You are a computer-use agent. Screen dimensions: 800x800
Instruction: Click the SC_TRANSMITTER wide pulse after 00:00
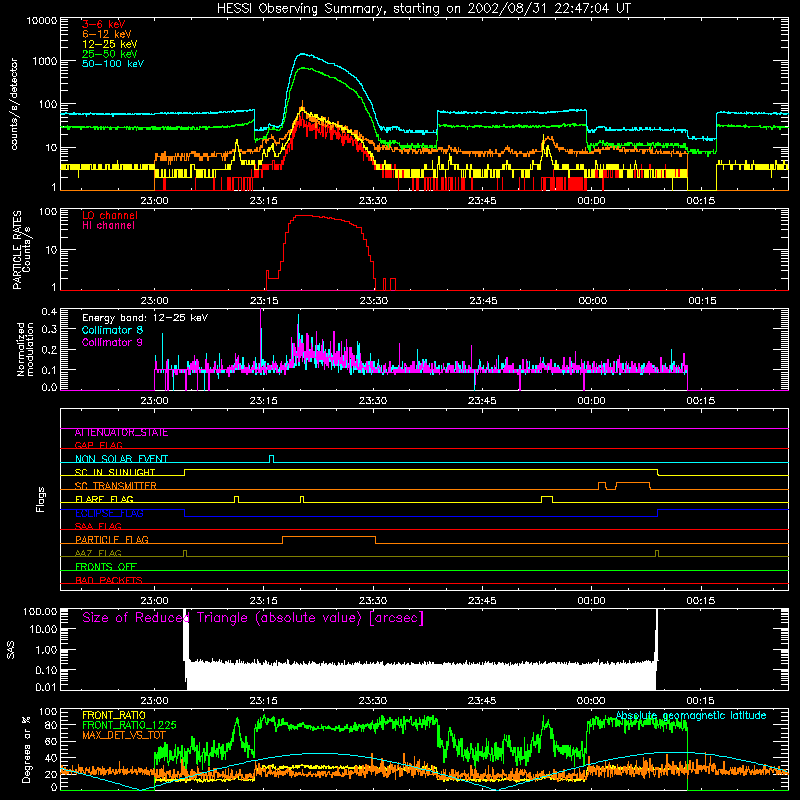click(x=633, y=483)
